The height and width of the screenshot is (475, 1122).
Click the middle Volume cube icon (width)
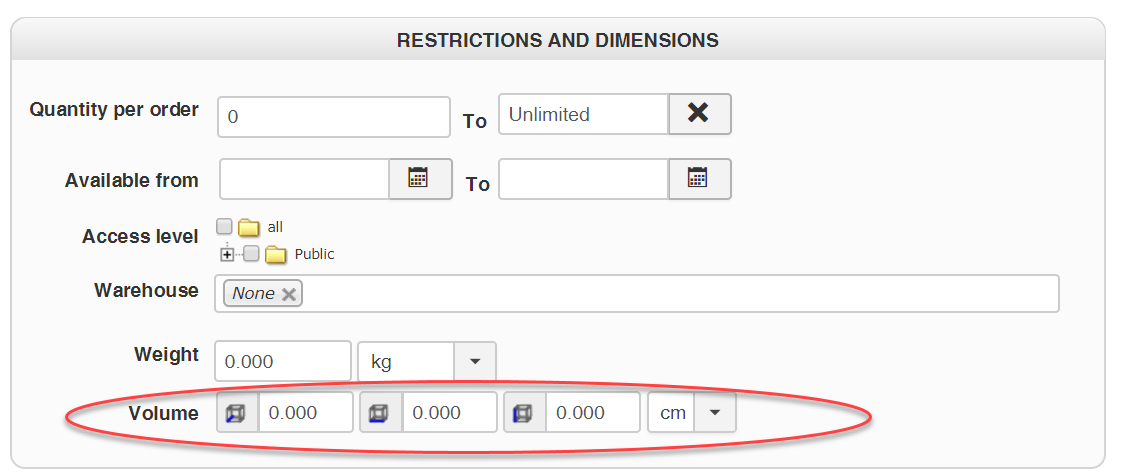(380, 413)
